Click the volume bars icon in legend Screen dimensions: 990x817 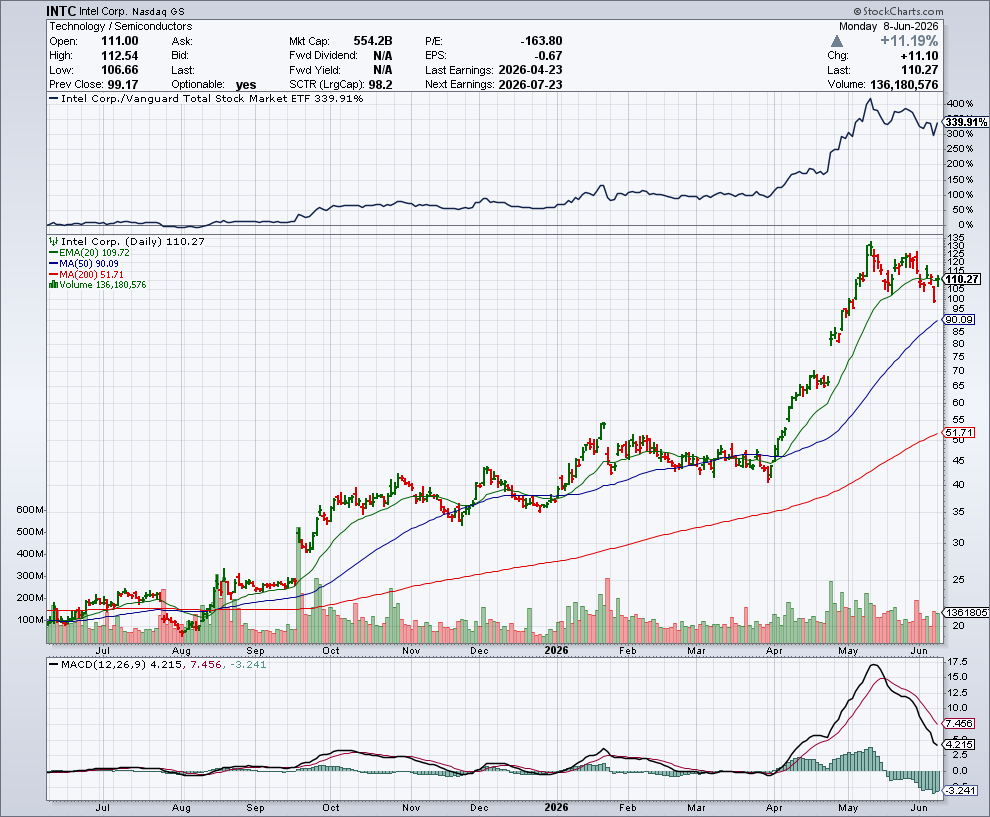click(x=54, y=285)
